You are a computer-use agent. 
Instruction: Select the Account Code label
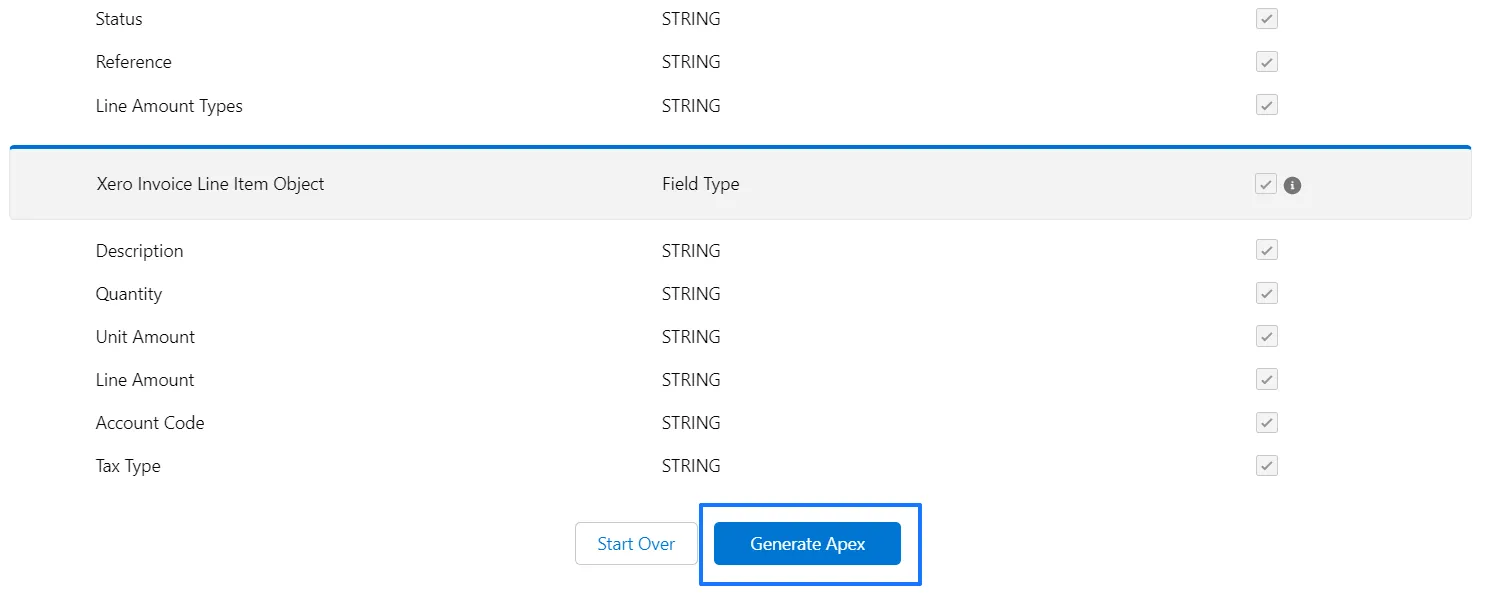click(x=150, y=423)
